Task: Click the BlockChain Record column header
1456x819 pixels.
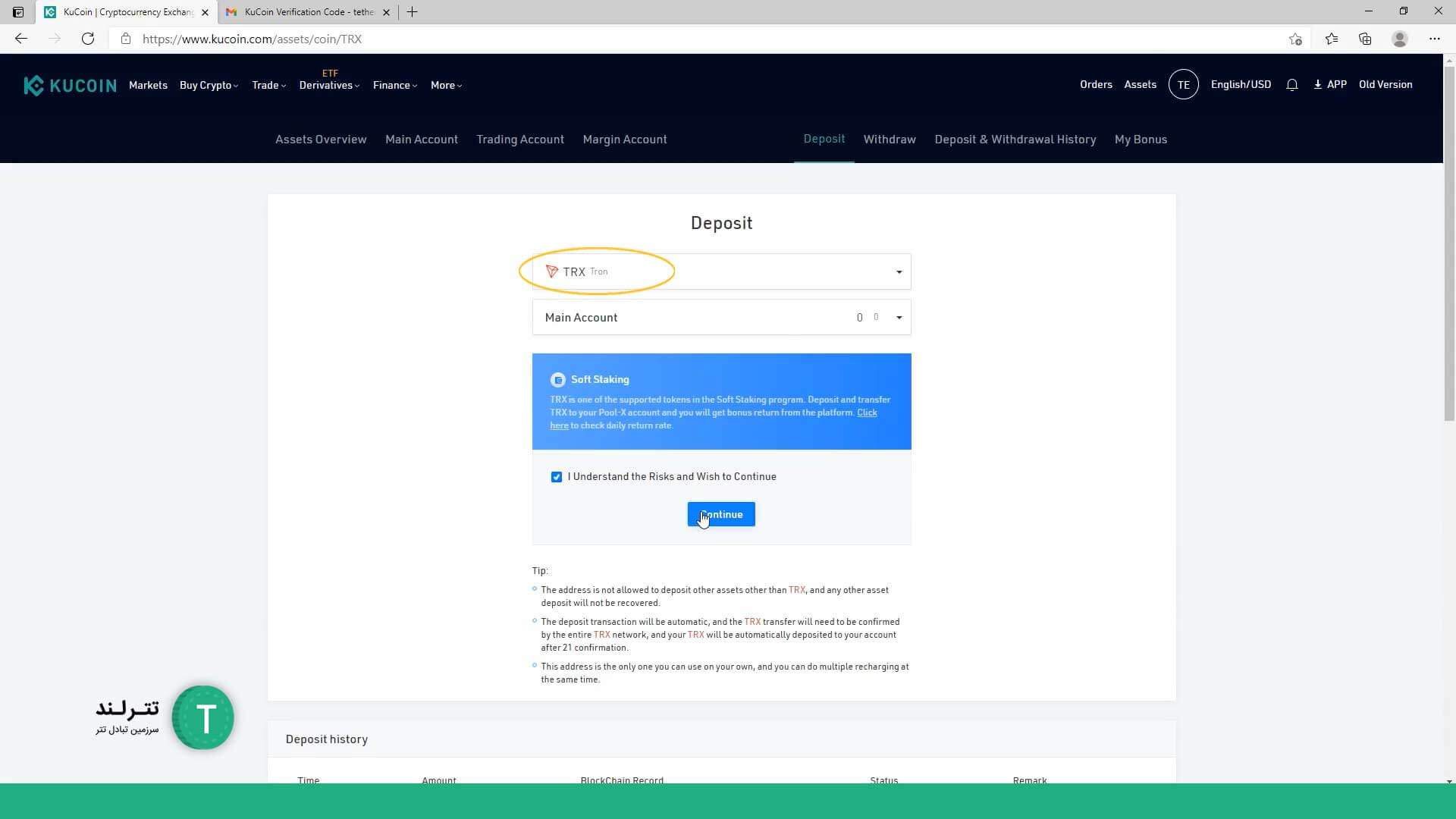Action: [x=622, y=780]
